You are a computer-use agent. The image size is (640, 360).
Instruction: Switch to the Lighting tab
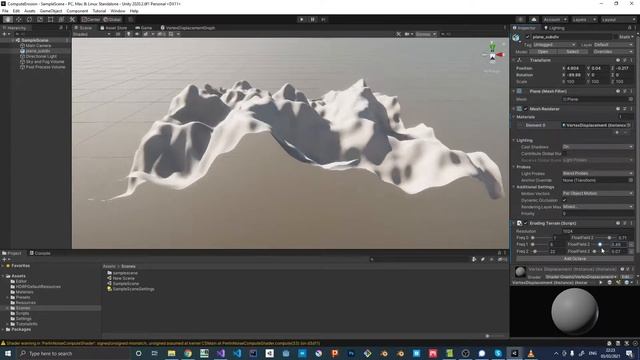point(554,28)
